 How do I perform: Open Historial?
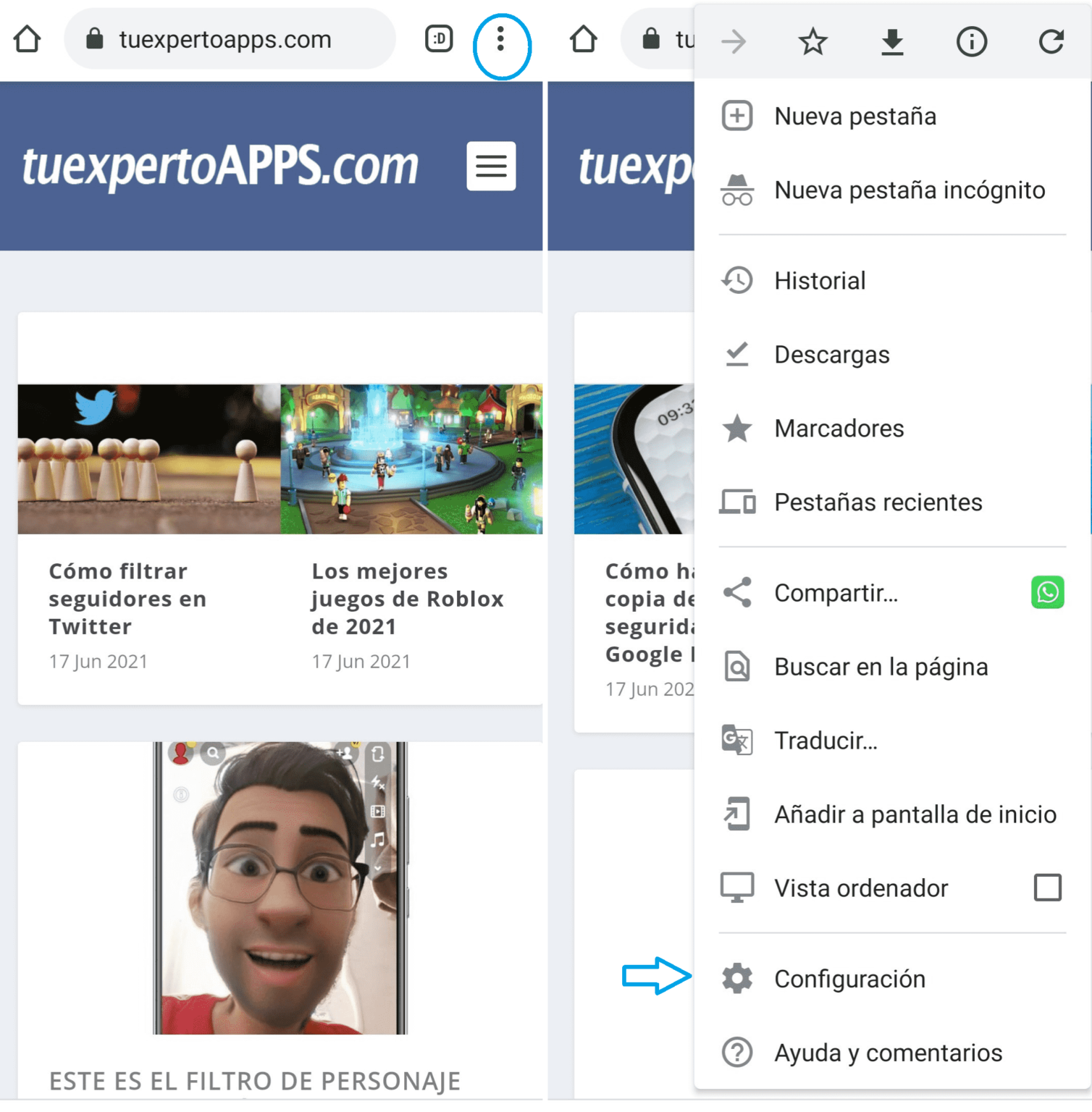click(892, 281)
